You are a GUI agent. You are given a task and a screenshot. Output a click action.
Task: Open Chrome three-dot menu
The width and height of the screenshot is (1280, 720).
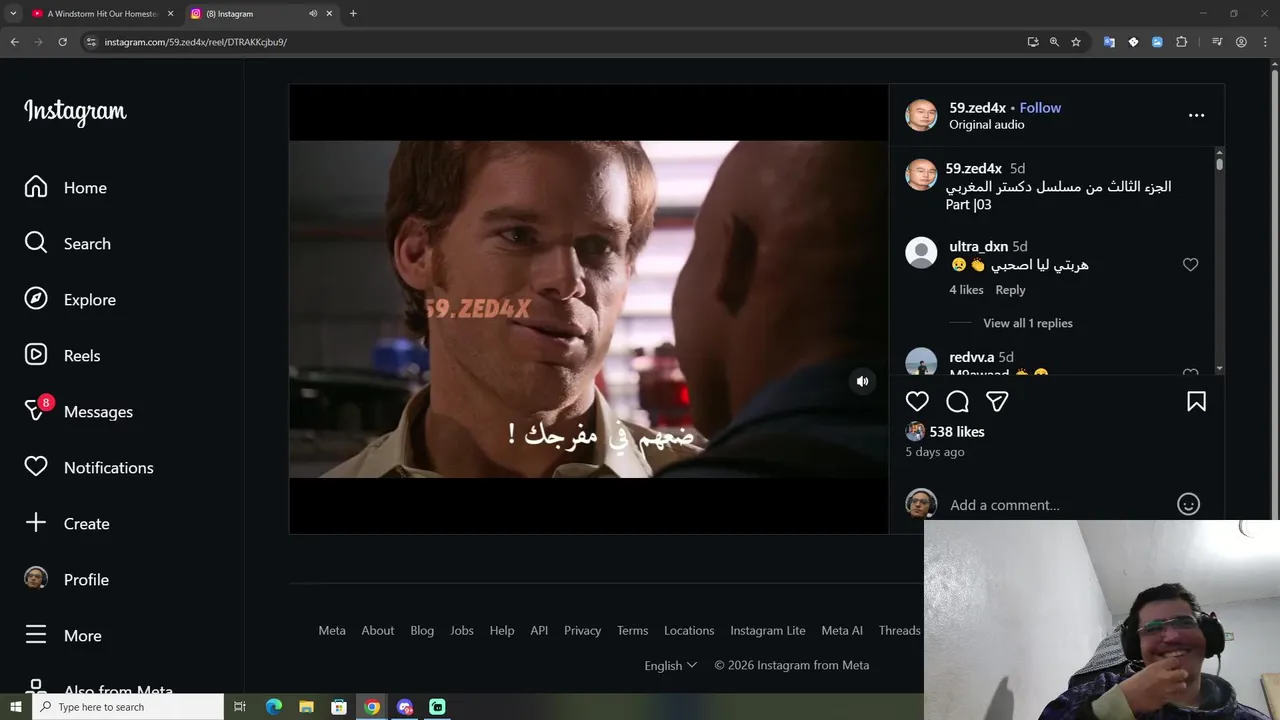1265,42
